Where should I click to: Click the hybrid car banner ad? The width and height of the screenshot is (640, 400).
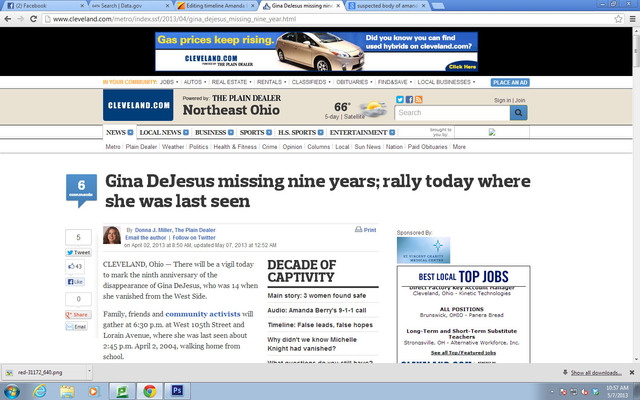point(316,51)
